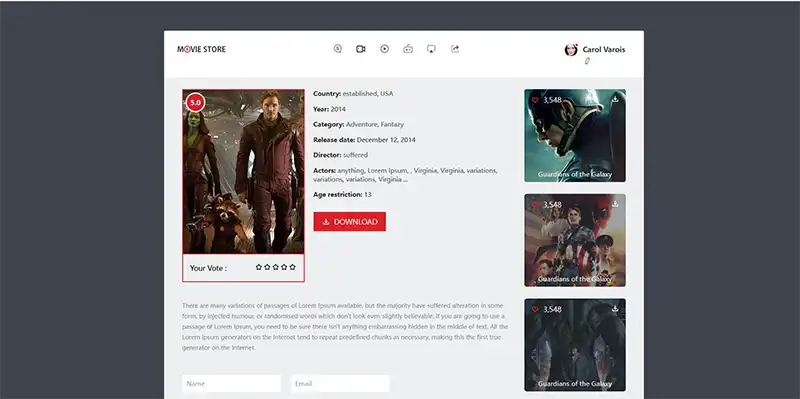Viewport: 800px width, 399px height.
Task: Like the first card with heart icon
Action: 535,100
